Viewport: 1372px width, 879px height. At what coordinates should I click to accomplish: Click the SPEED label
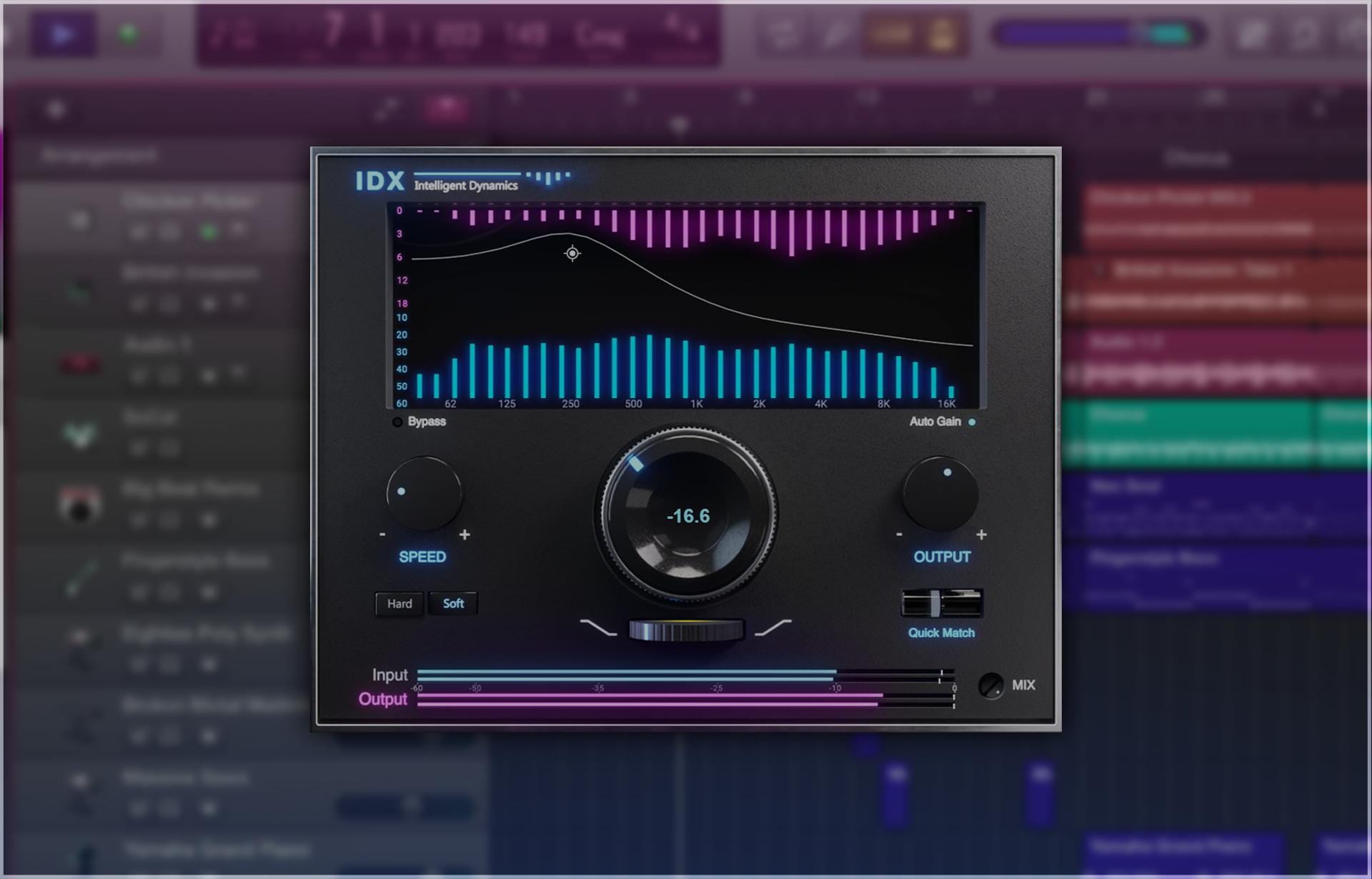pyautogui.click(x=422, y=557)
